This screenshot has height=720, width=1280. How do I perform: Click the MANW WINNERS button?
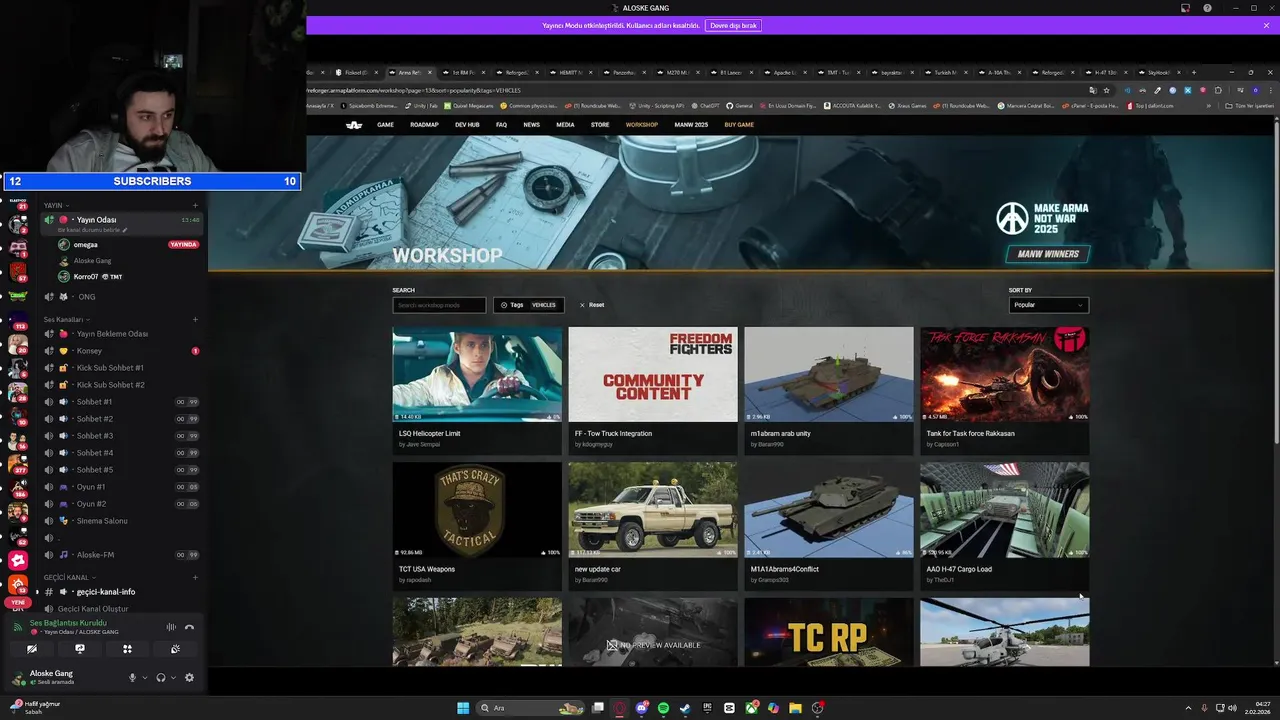(x=1047, y=254)
